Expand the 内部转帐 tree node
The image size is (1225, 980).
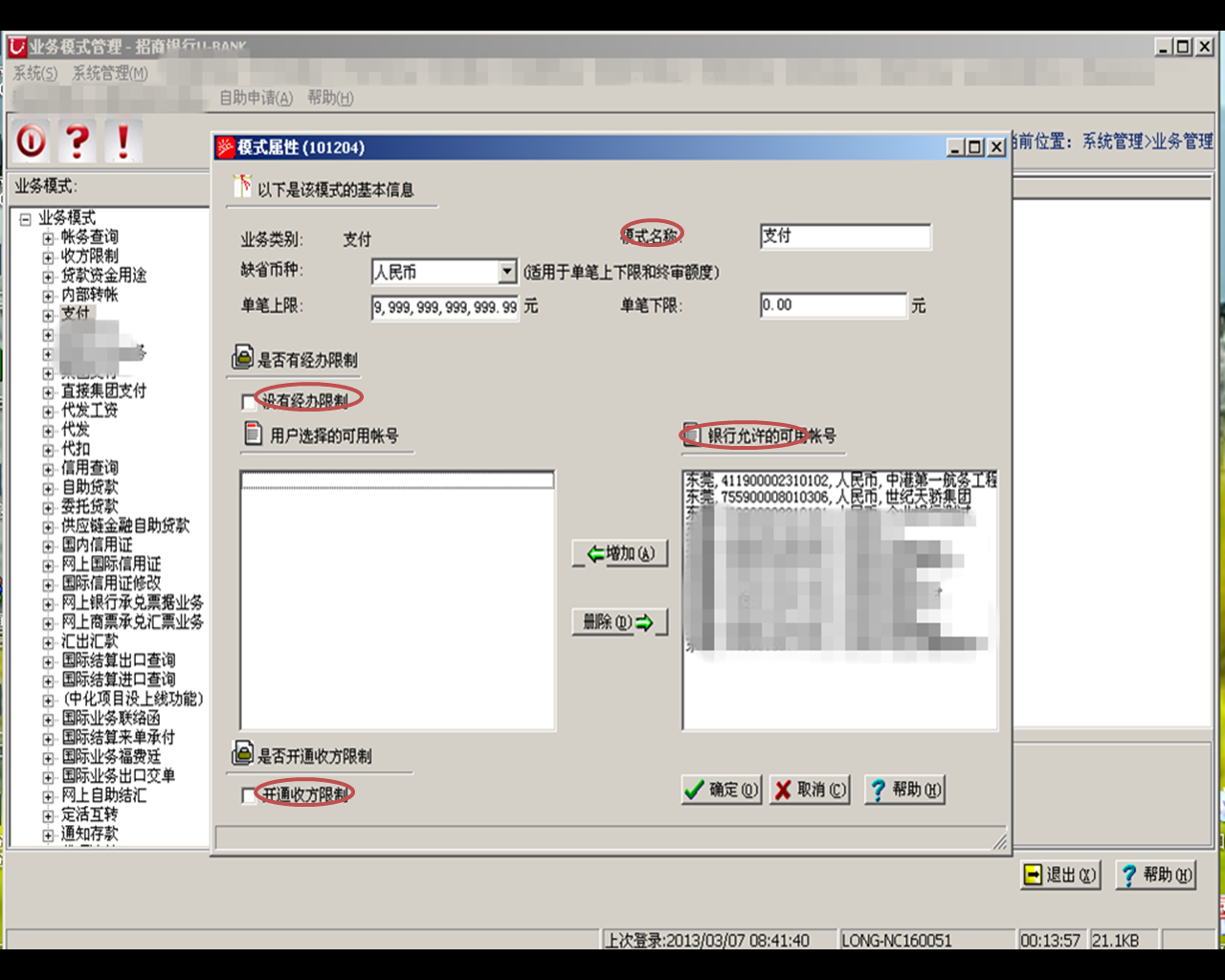(x=48, y=296)
